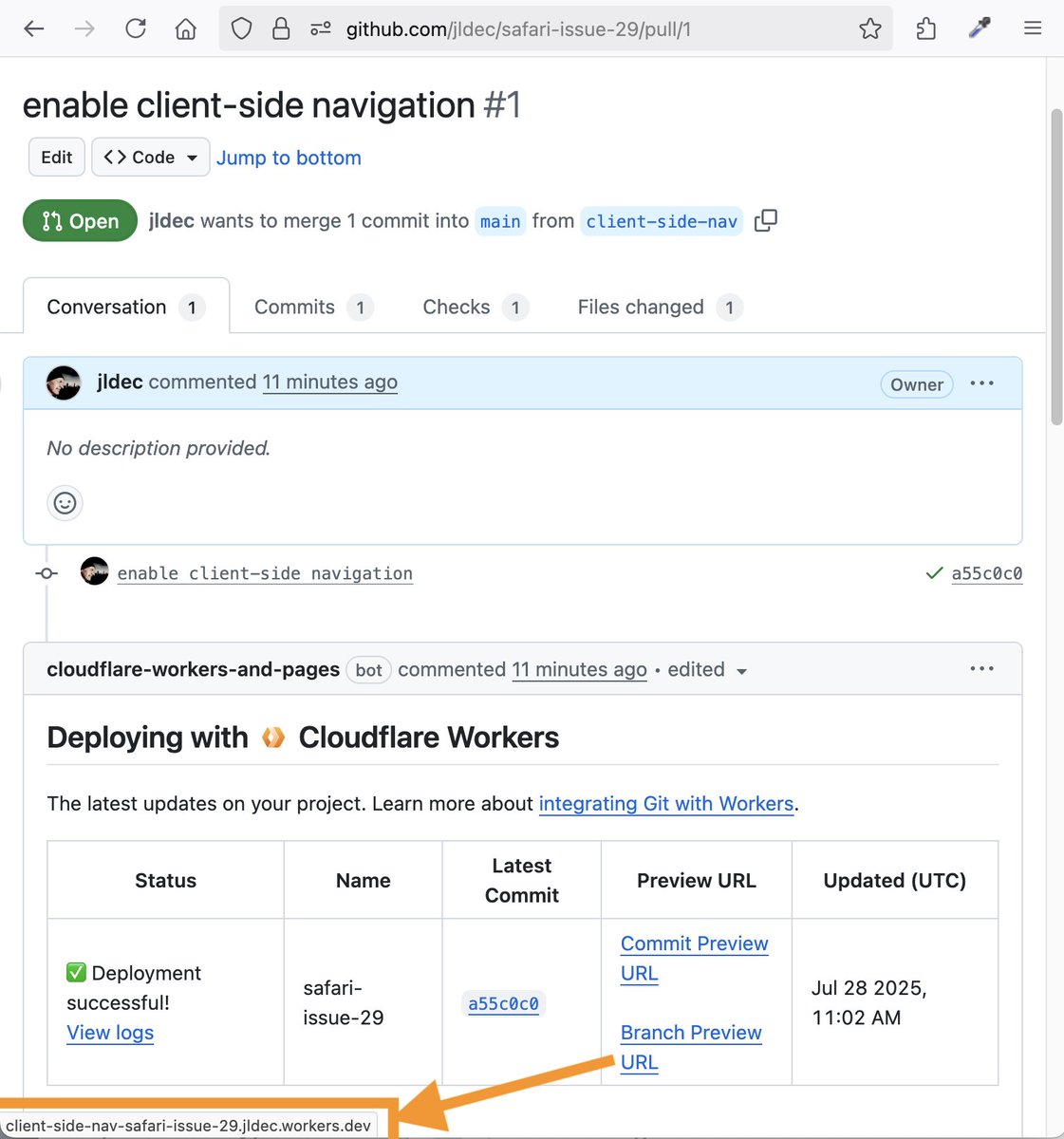Screen dimensions: 1064x1139
Task: Reload the page with the refresh icon
Action: pyautogui.click(x=136, y=28)
